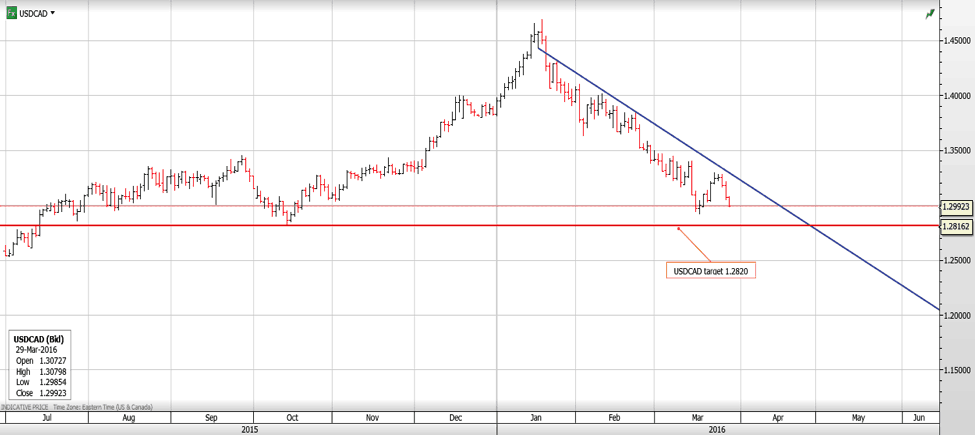Click the 1.28162 red line price label
The image size is (975, 435).
tap(957, 226)
